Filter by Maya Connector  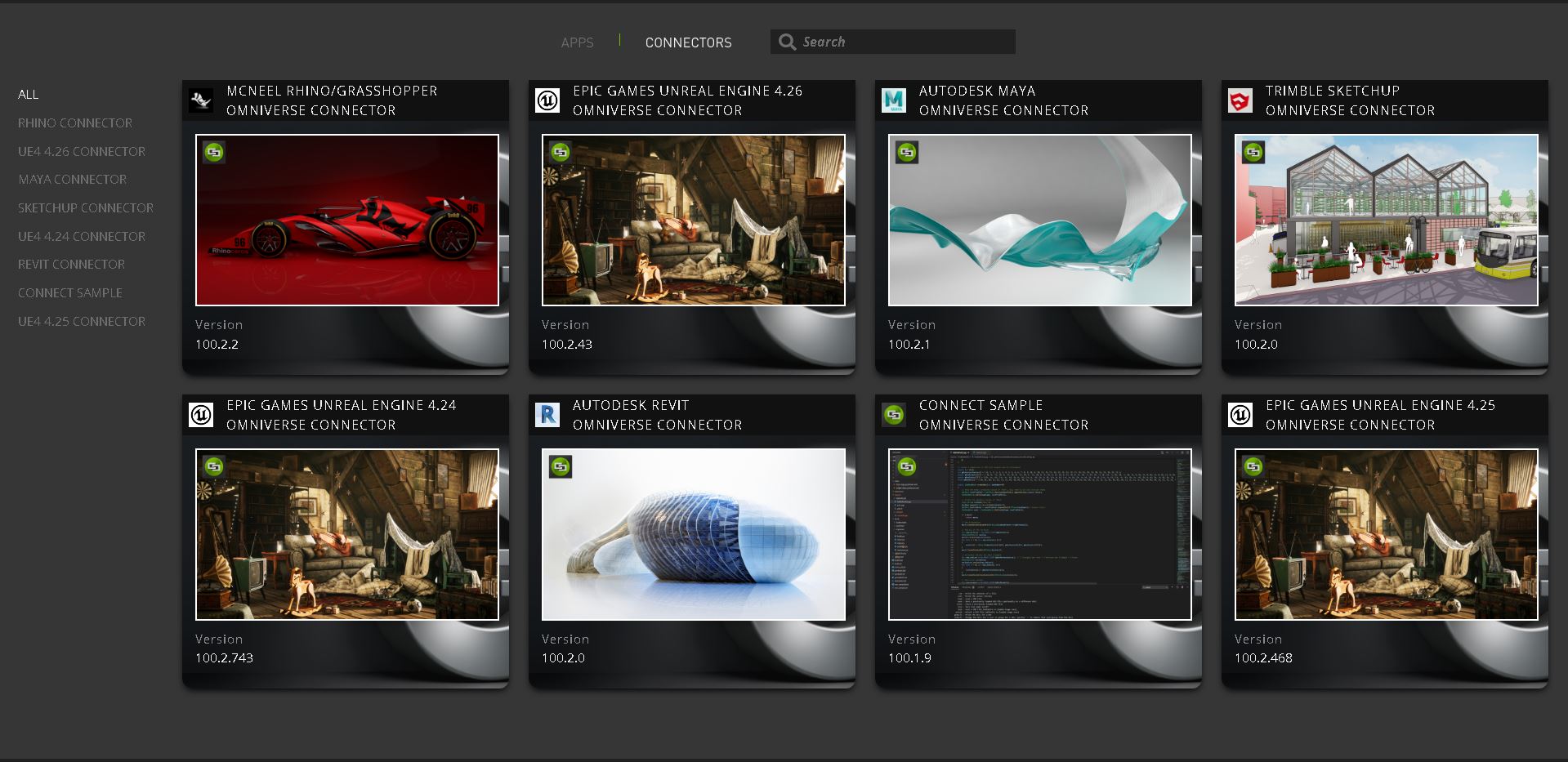[x=73, y=180]
